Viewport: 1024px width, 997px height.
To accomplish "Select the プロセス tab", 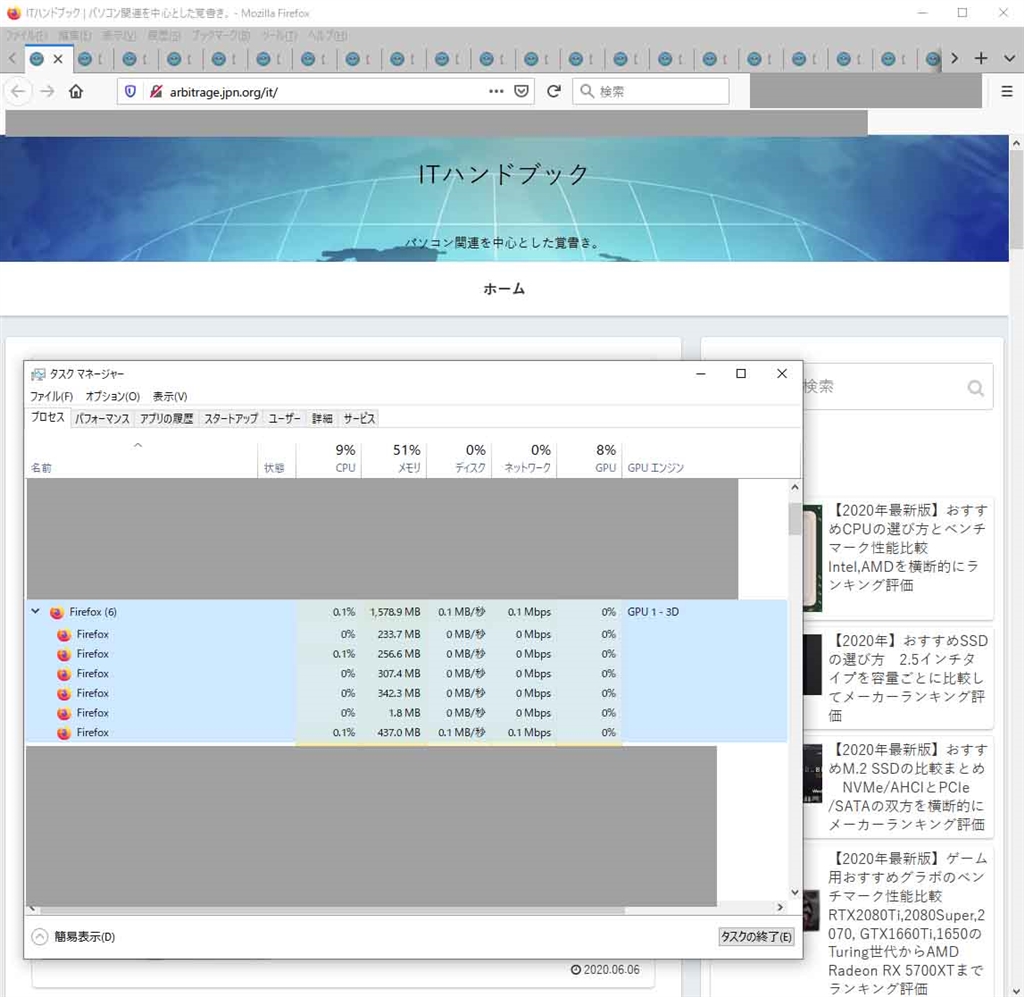I will (x=48, y=417).
